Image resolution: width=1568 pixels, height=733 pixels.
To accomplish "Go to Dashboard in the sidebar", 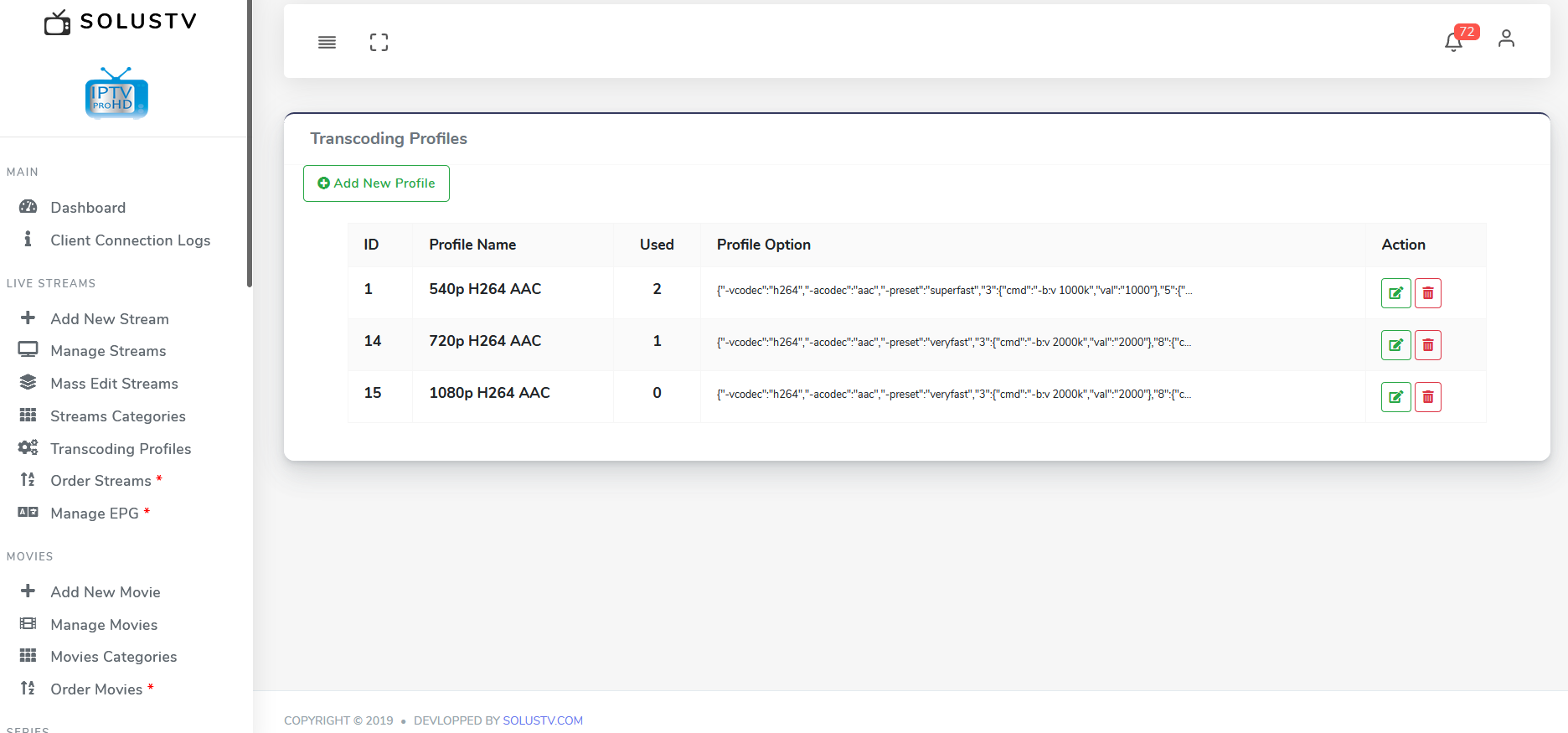I will point(88,208).
